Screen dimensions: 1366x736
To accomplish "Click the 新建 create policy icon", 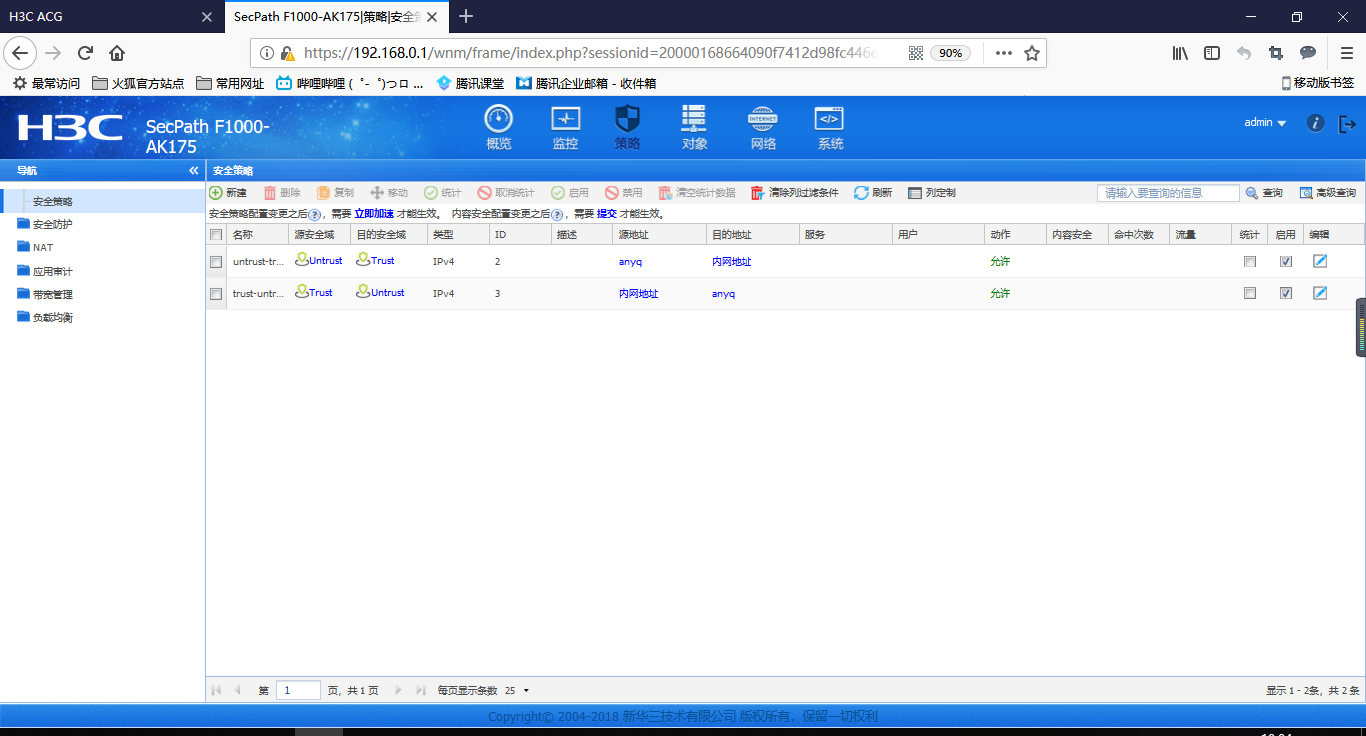I will tap(216, 193).
